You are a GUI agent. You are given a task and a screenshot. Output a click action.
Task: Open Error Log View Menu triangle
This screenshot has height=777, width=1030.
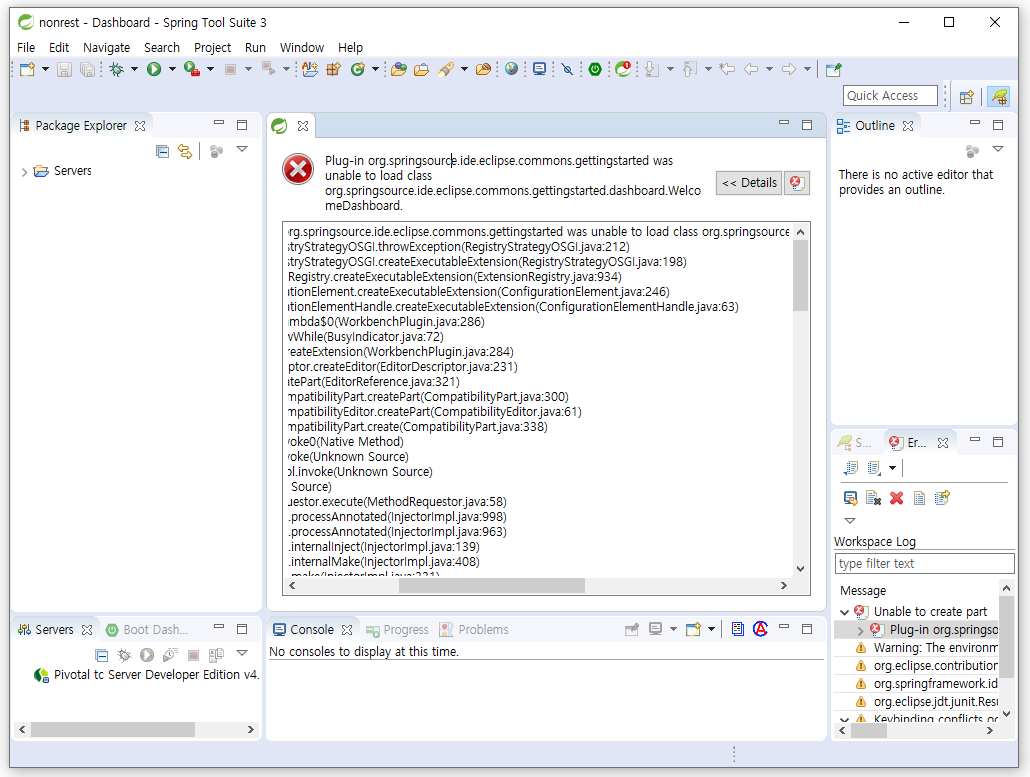[850, 521]
